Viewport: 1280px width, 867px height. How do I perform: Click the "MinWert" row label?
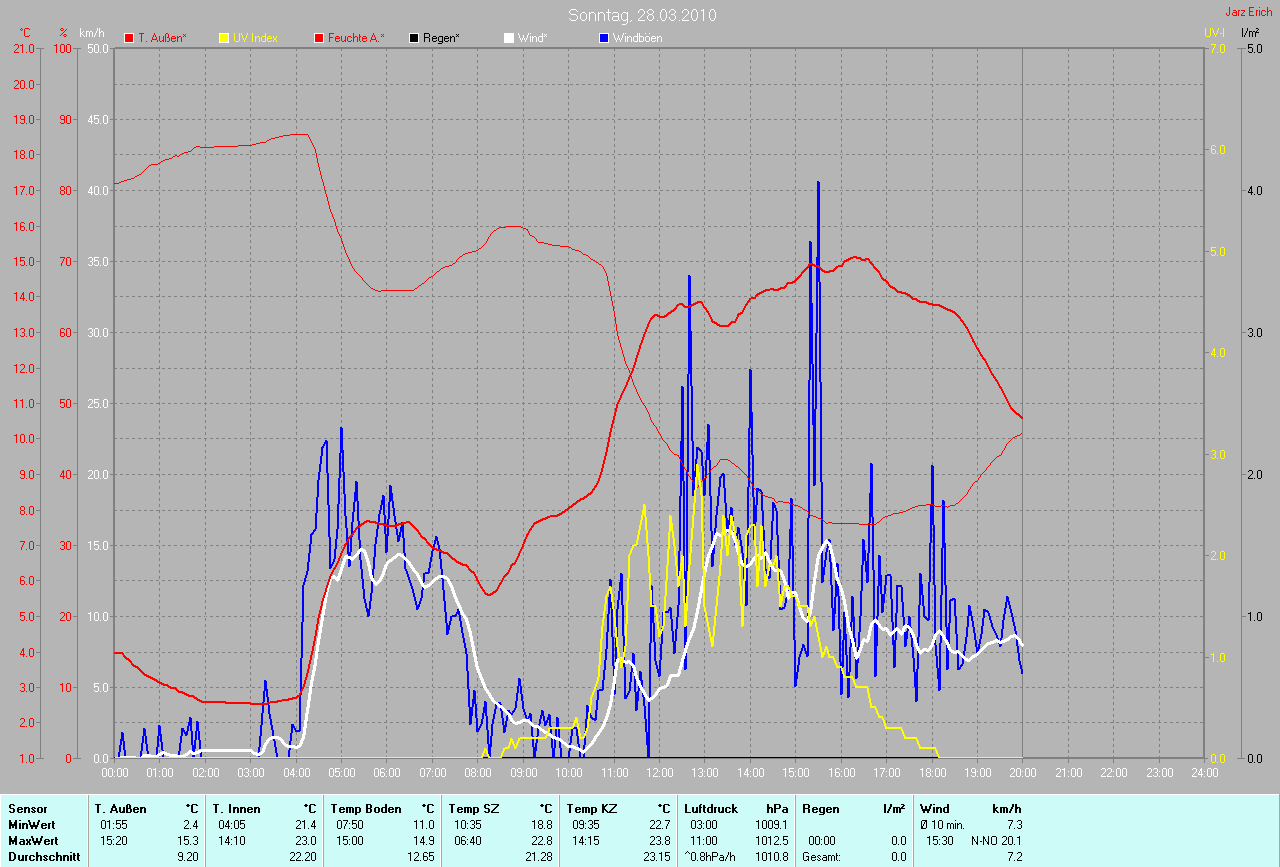(31, 824)
